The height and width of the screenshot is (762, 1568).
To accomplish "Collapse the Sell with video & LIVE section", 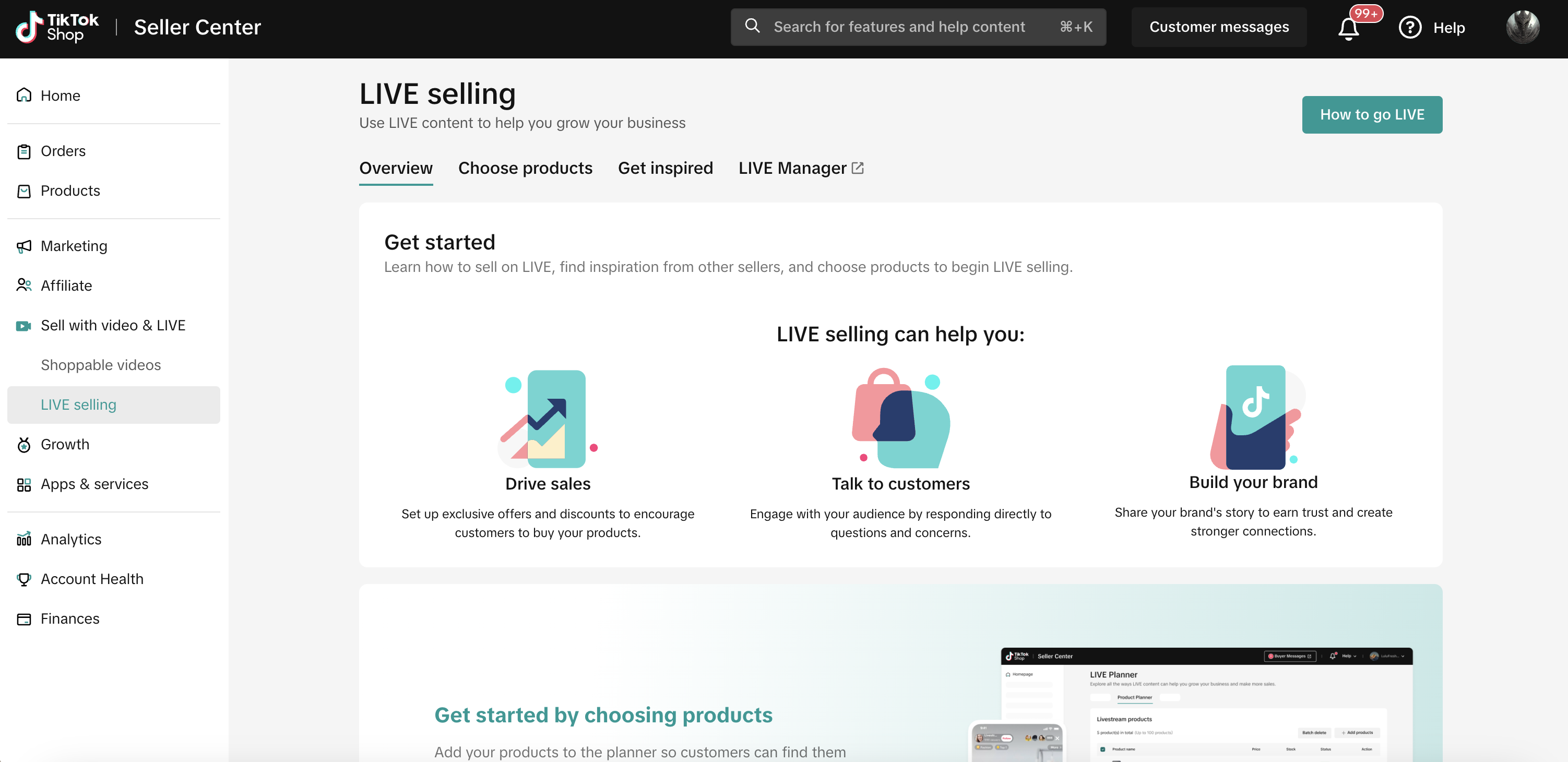I will point(113,326).
